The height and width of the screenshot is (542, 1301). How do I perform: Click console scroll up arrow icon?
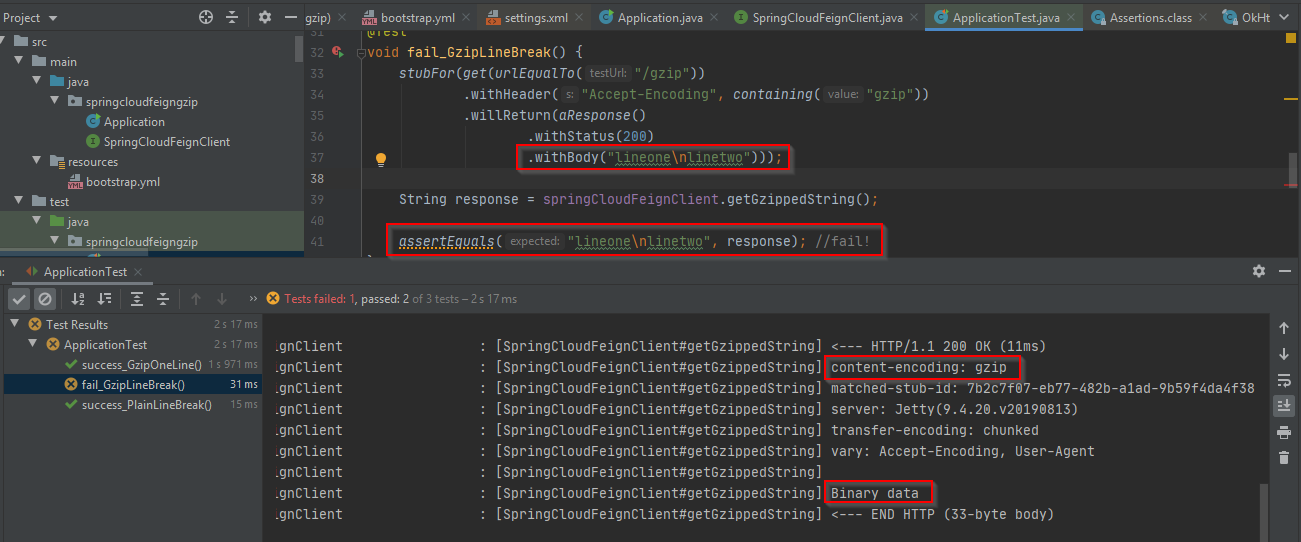click(1284, 328)
